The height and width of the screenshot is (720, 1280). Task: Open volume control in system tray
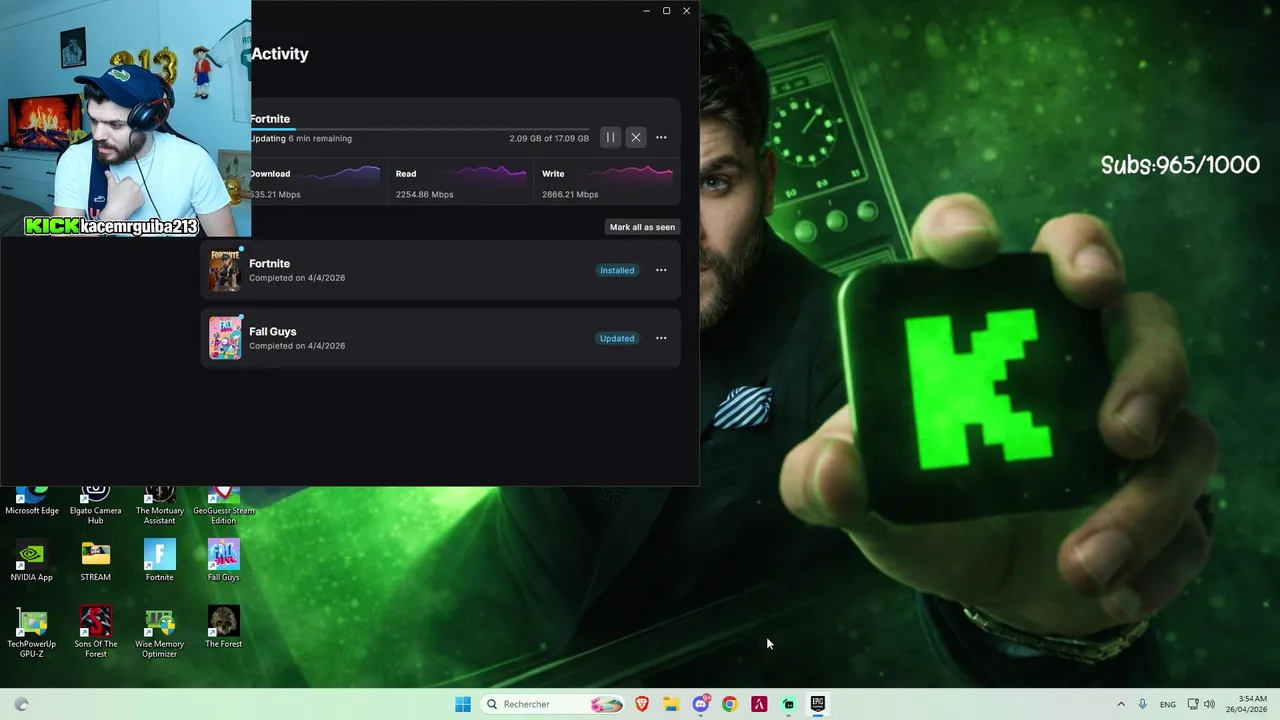coord(1209,704)
